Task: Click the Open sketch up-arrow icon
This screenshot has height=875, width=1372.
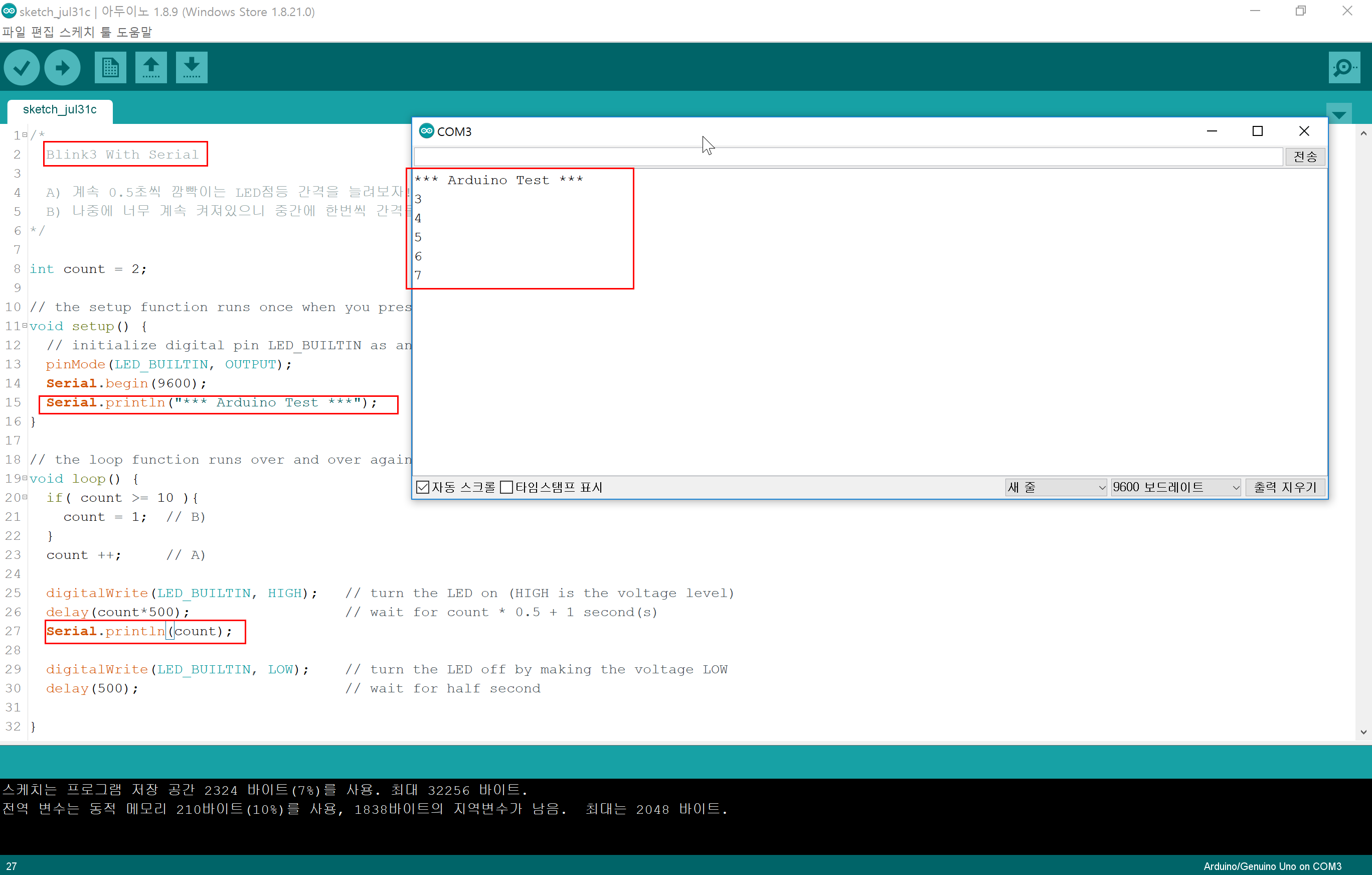Action: [x=151, y=68]
